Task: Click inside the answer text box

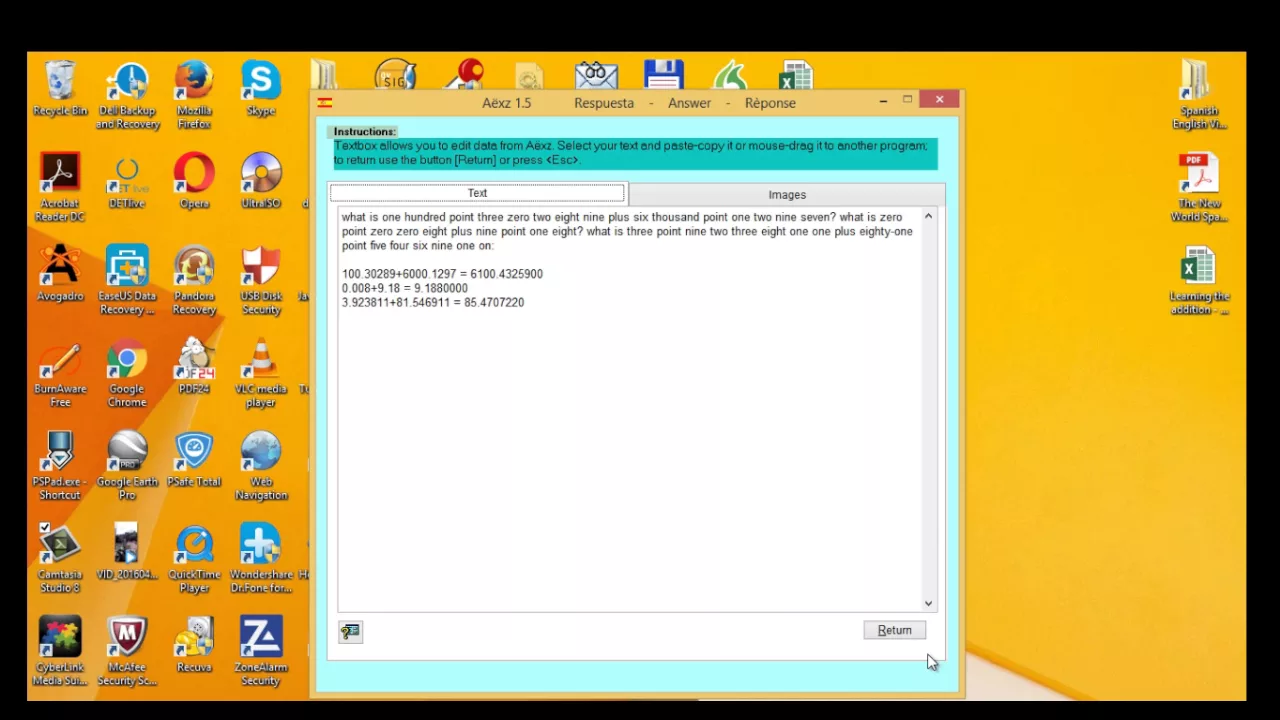Action: [x=629, y=410]
